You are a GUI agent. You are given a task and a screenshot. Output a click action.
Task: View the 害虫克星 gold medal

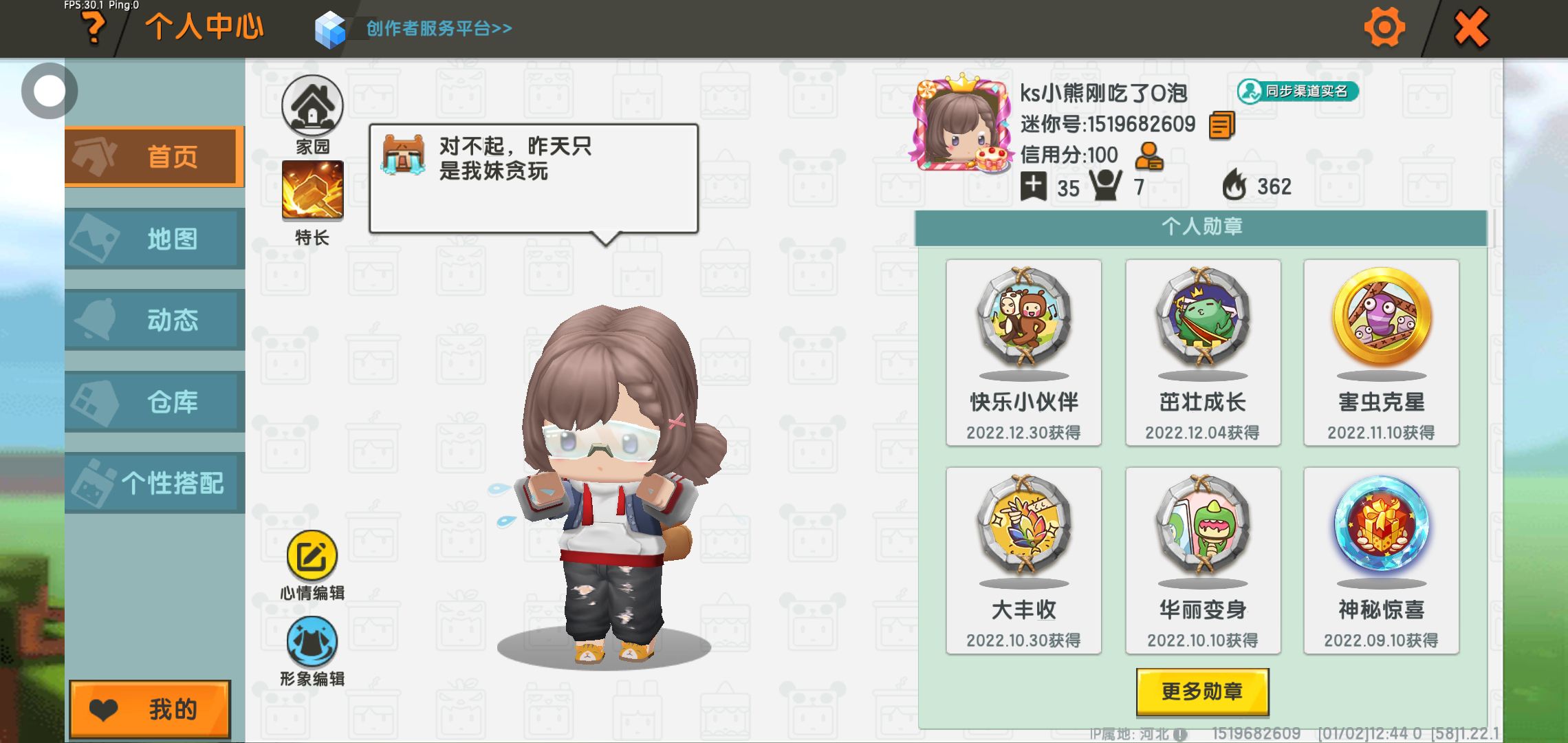1382,352
